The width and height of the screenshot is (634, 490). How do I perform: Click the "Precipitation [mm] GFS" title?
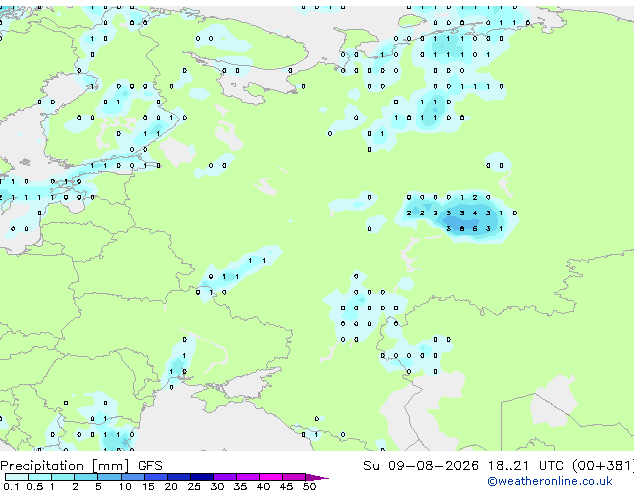point(81,466)
